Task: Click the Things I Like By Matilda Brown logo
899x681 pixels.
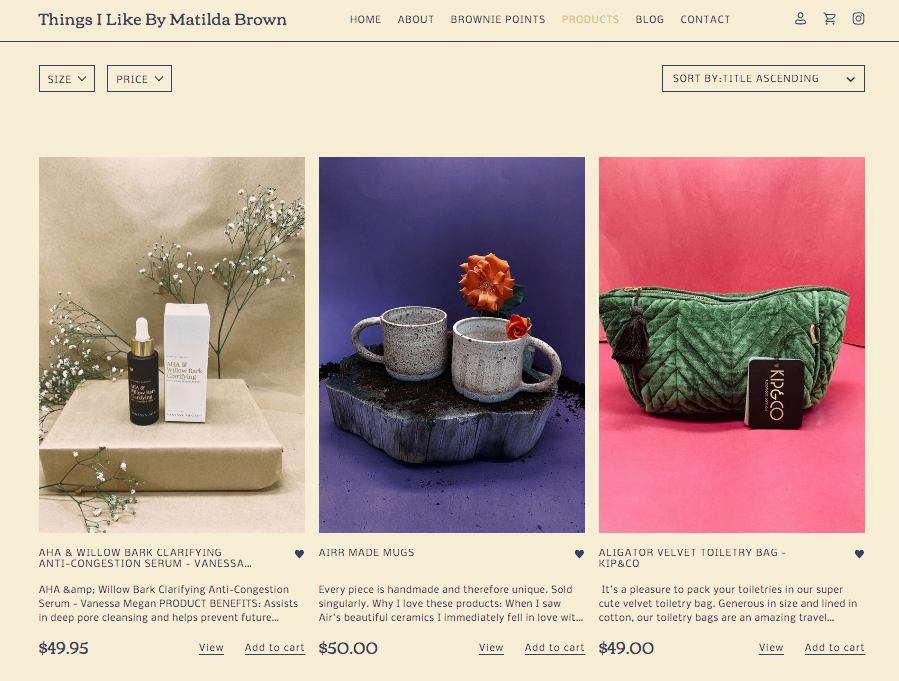Action: [x=162, y=19]
